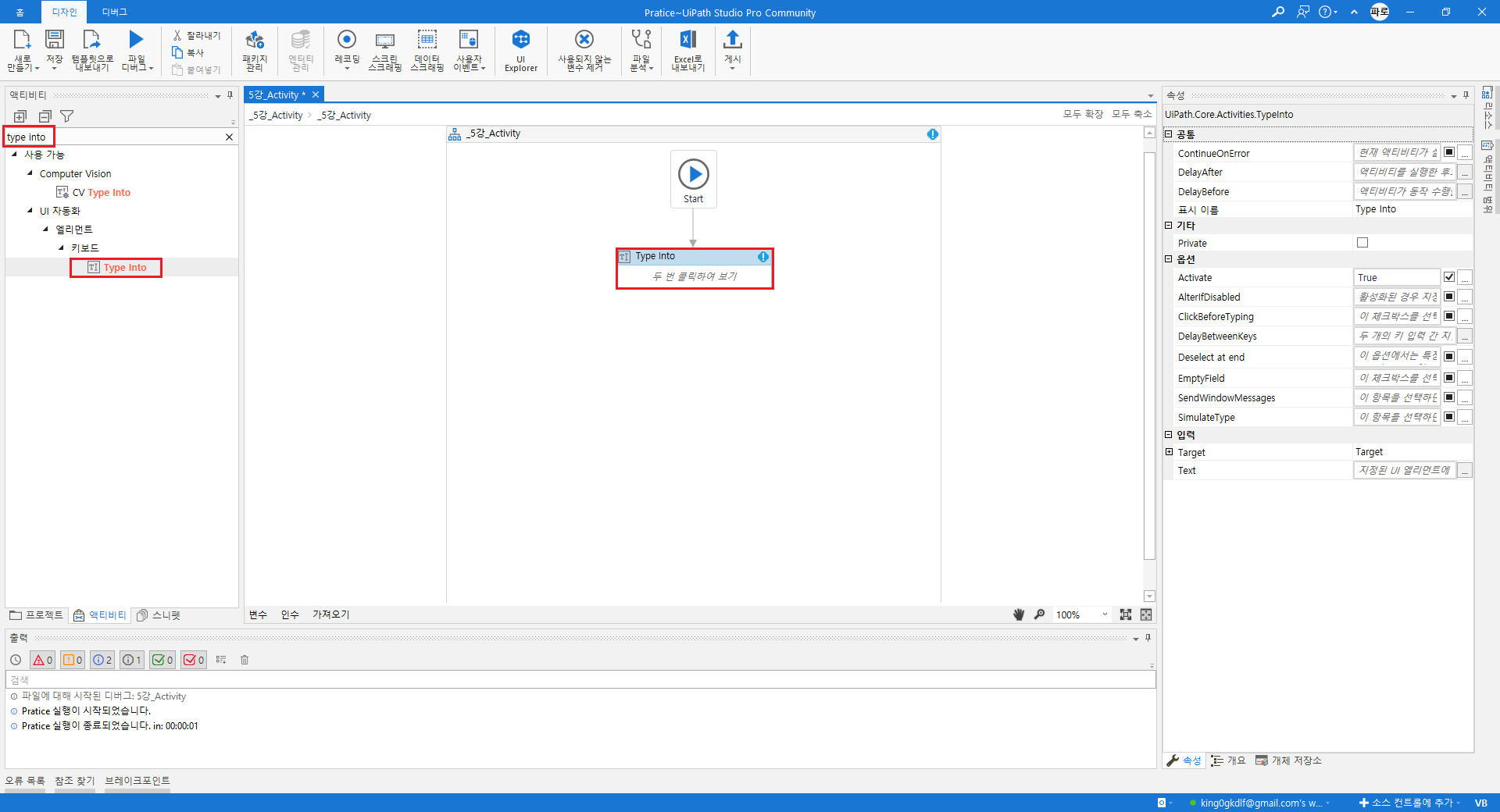
Task: Click the designer search magnifier icon
Action: 1039,614
